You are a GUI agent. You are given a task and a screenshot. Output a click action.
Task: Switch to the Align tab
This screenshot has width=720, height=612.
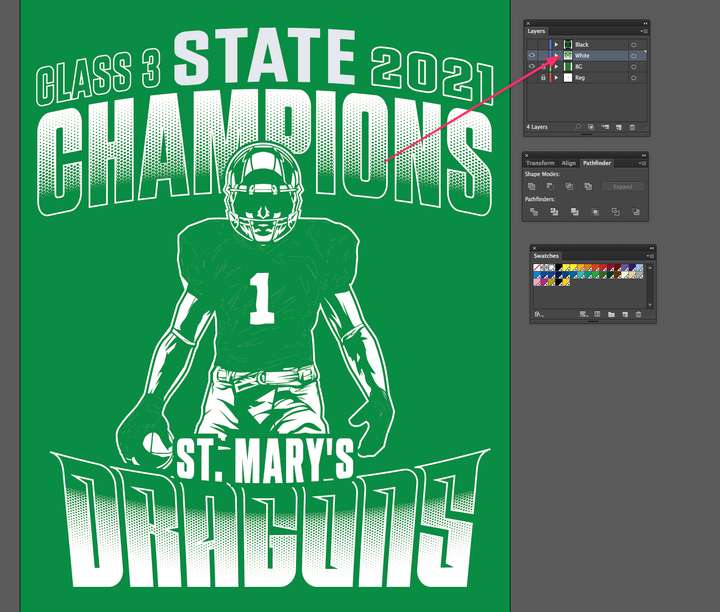568,163
